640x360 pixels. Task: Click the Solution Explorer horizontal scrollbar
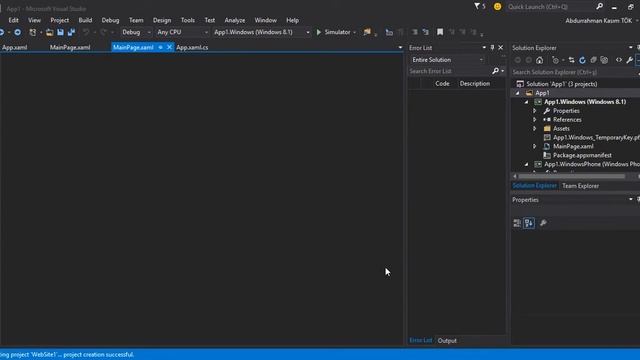click(x=571, y=176)
